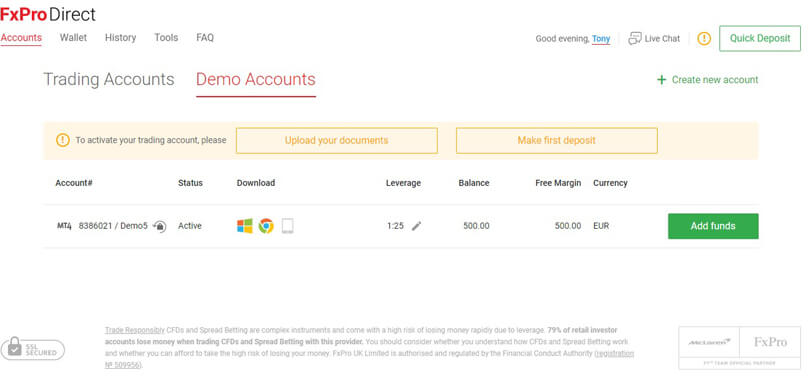Open the Trade Responsibly link
The image size is (810, 392).
click(x=135, y=330)
